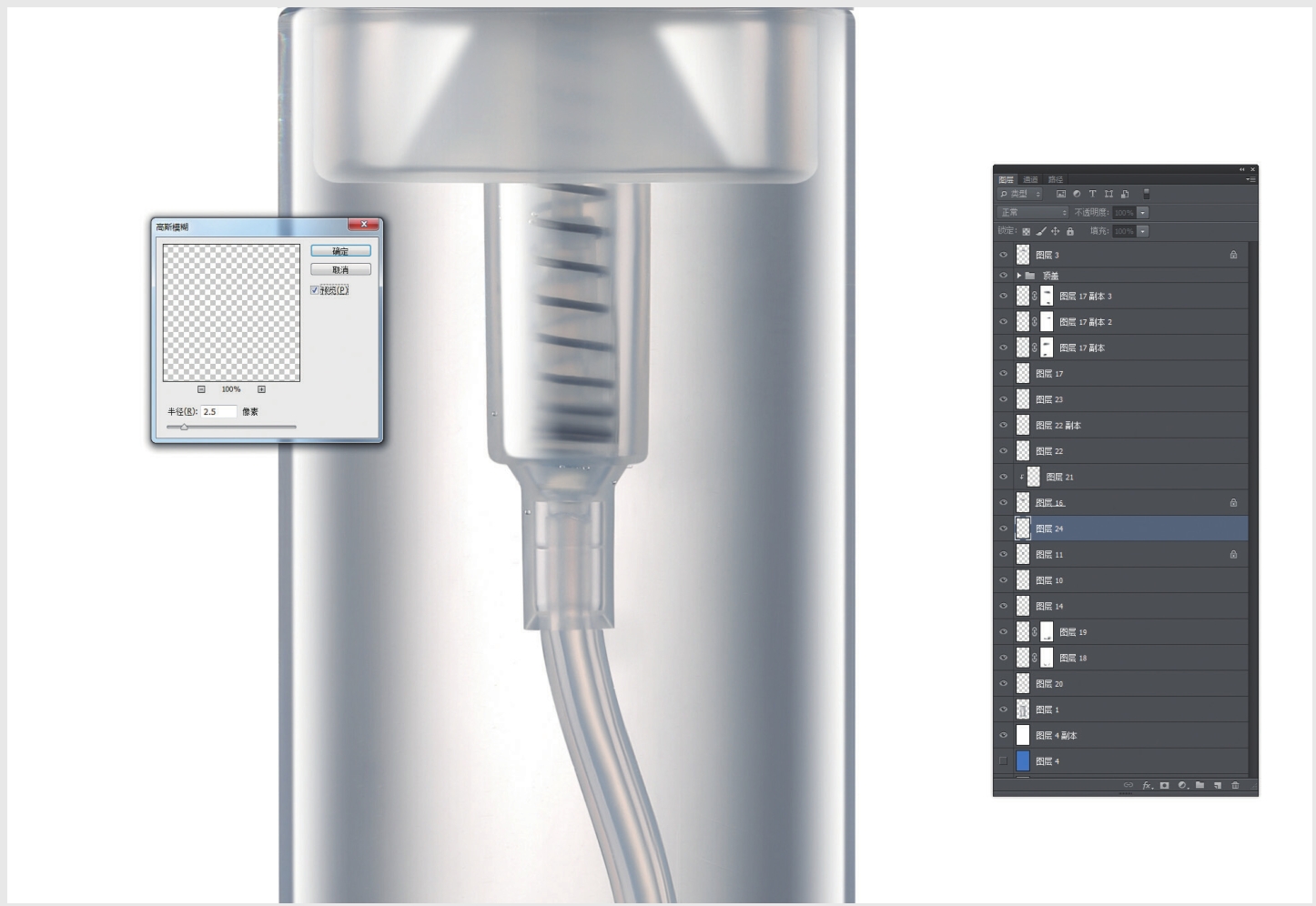Switch to the 图层 tab
This screenshot has width=1316, height=906.
tap(1006, 179)
